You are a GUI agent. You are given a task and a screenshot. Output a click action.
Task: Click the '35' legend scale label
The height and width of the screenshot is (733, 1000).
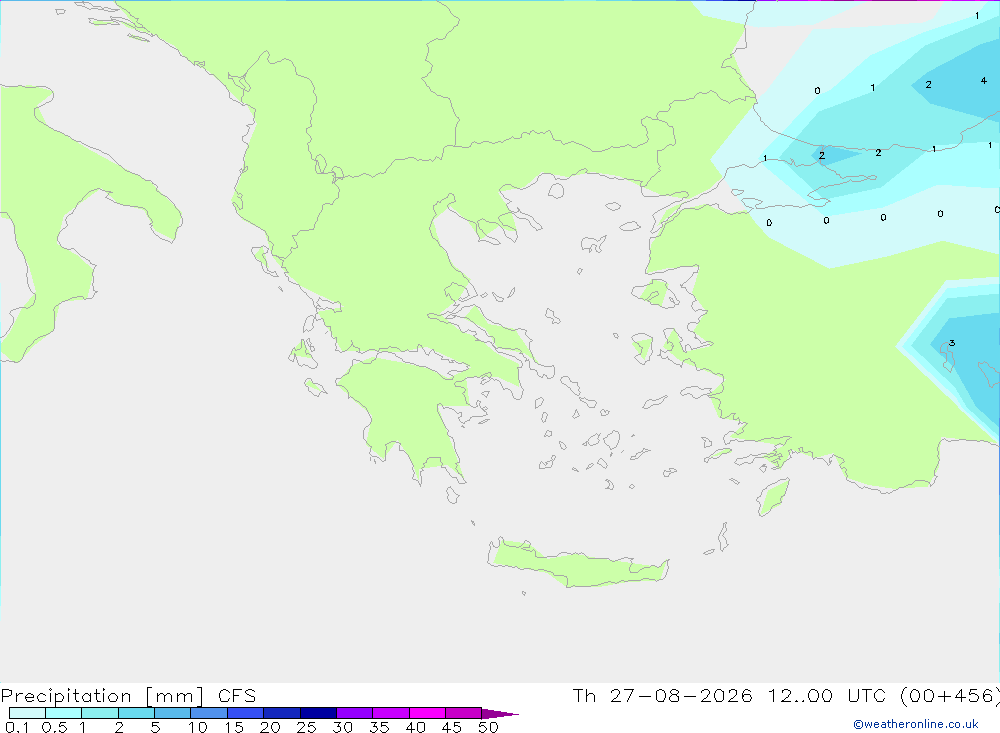click(x=379, y=727)
